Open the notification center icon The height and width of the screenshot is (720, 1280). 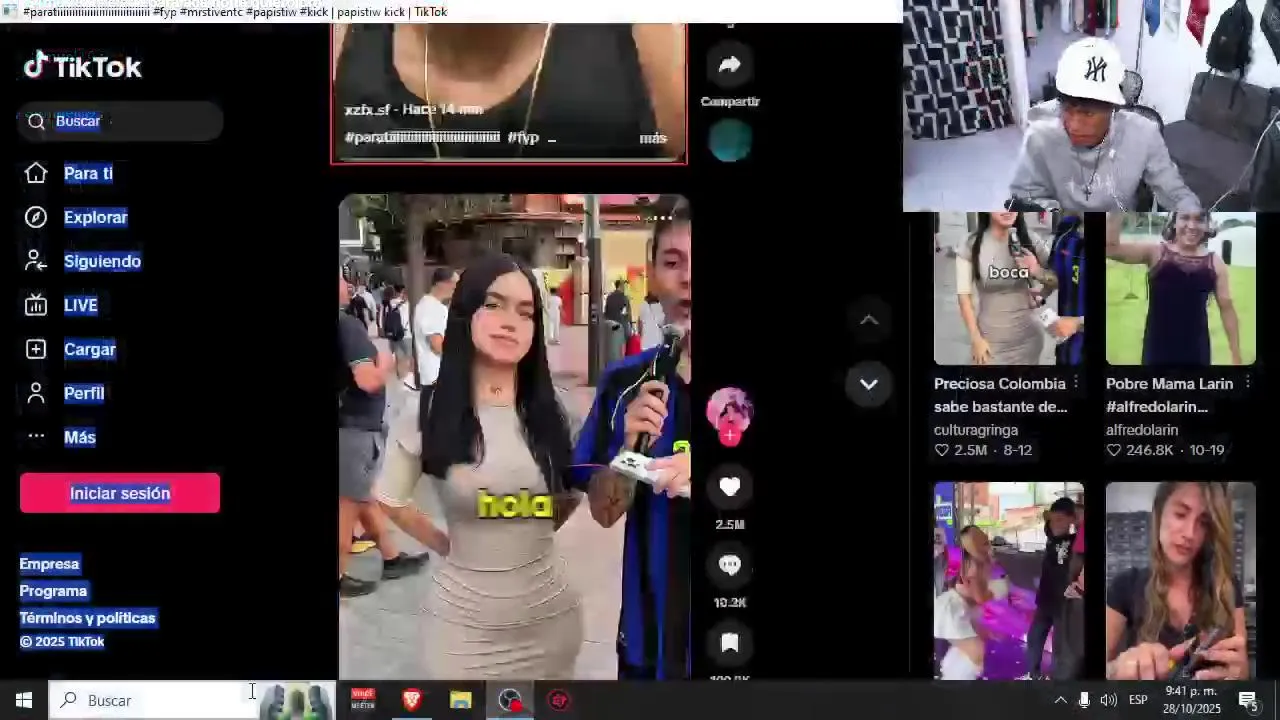click(1248, 700)
